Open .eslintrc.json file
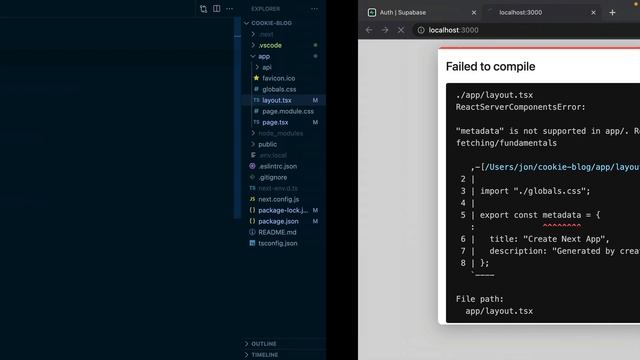This screenshot has width=640, height=360. (278, 167)
